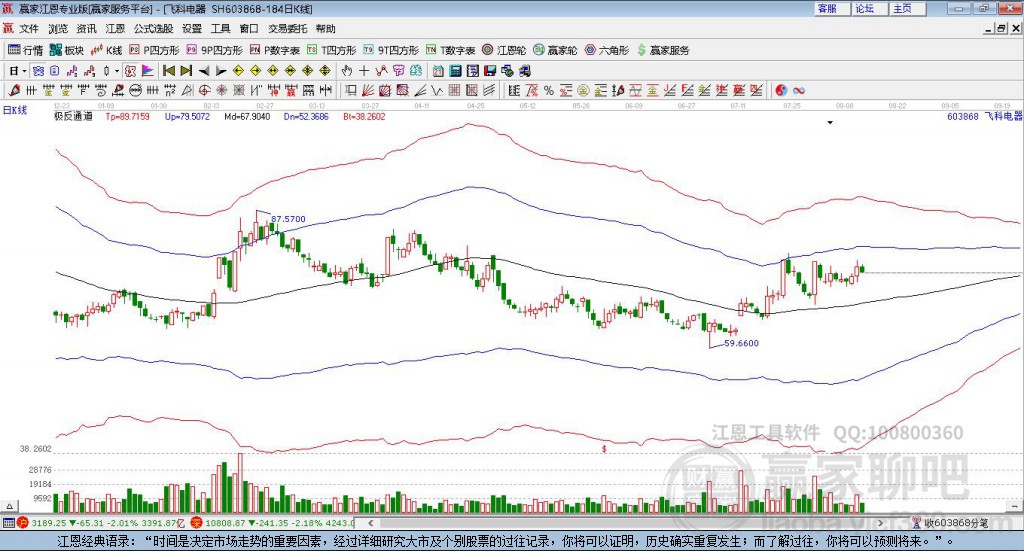Select the zigzag wave line tool
Screen dimensions: 1024x551
[437, 90]
